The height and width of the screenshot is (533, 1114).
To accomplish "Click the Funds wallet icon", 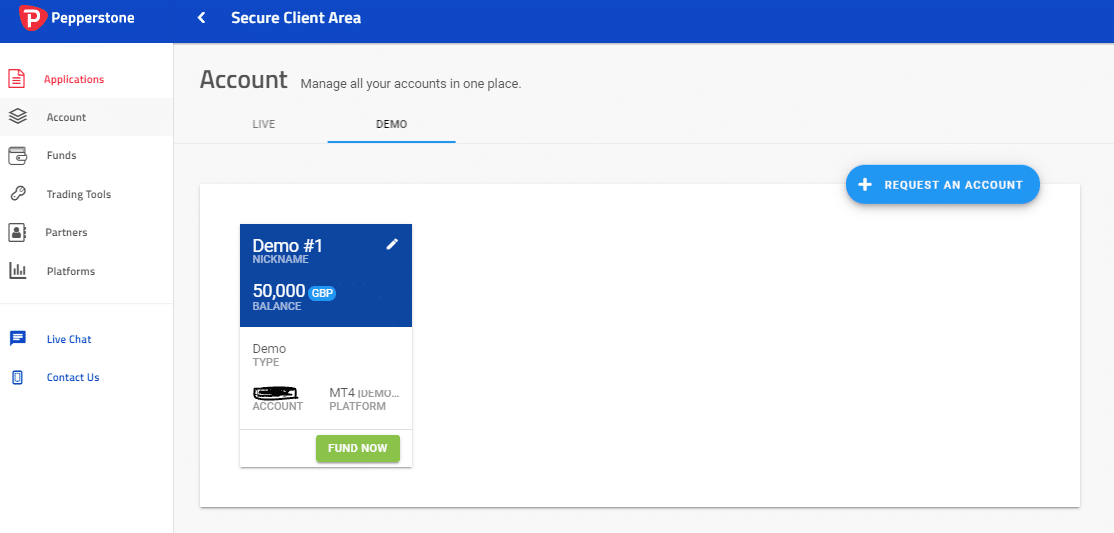I will (17, 155).
